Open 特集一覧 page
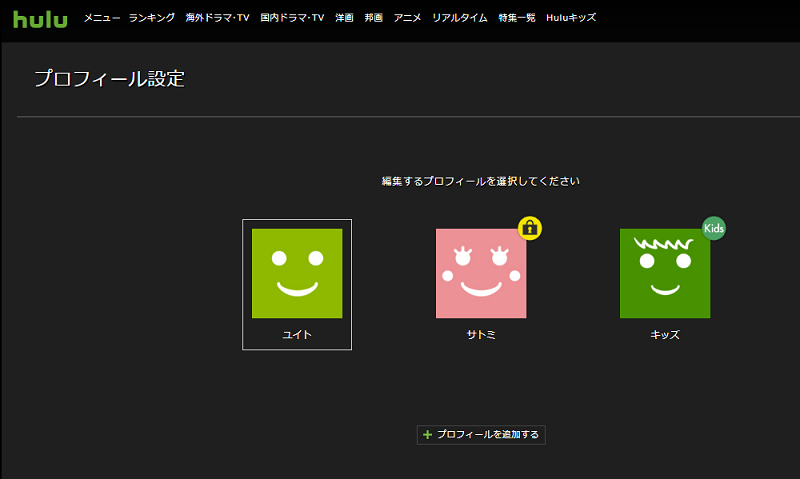The height and width of the screenshot is (479, 800). click(517, 18)
